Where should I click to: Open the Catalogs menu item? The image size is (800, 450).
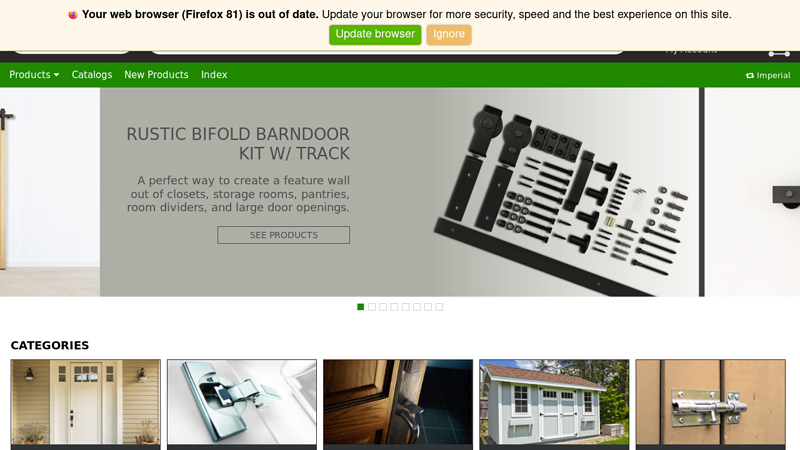(x=92, y=74)
